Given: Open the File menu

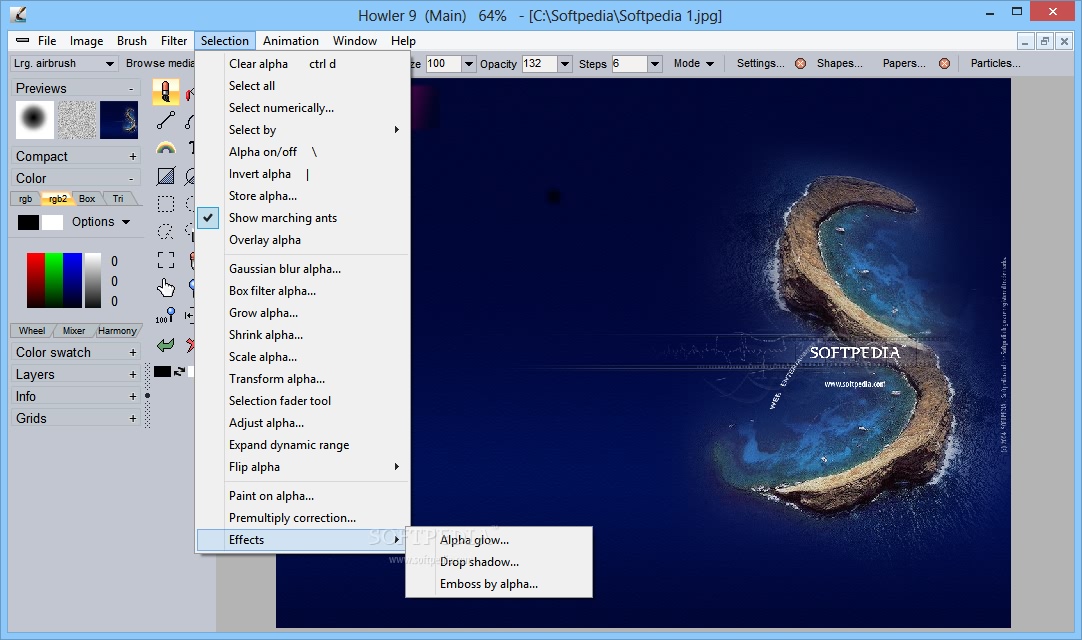Looking at the screenshot, I should [47, 41].
